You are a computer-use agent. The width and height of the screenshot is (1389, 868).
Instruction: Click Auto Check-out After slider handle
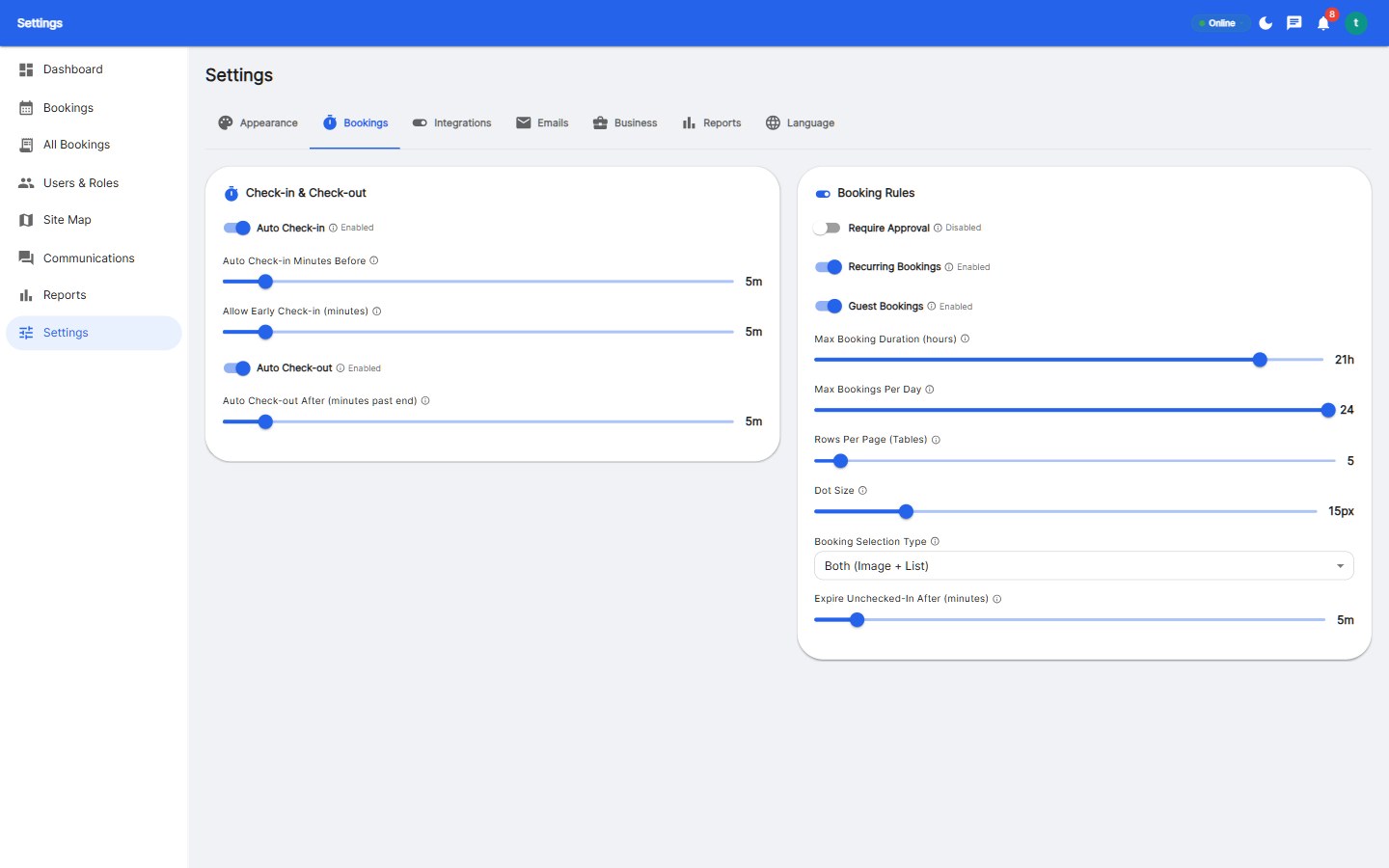coord(265,421)
